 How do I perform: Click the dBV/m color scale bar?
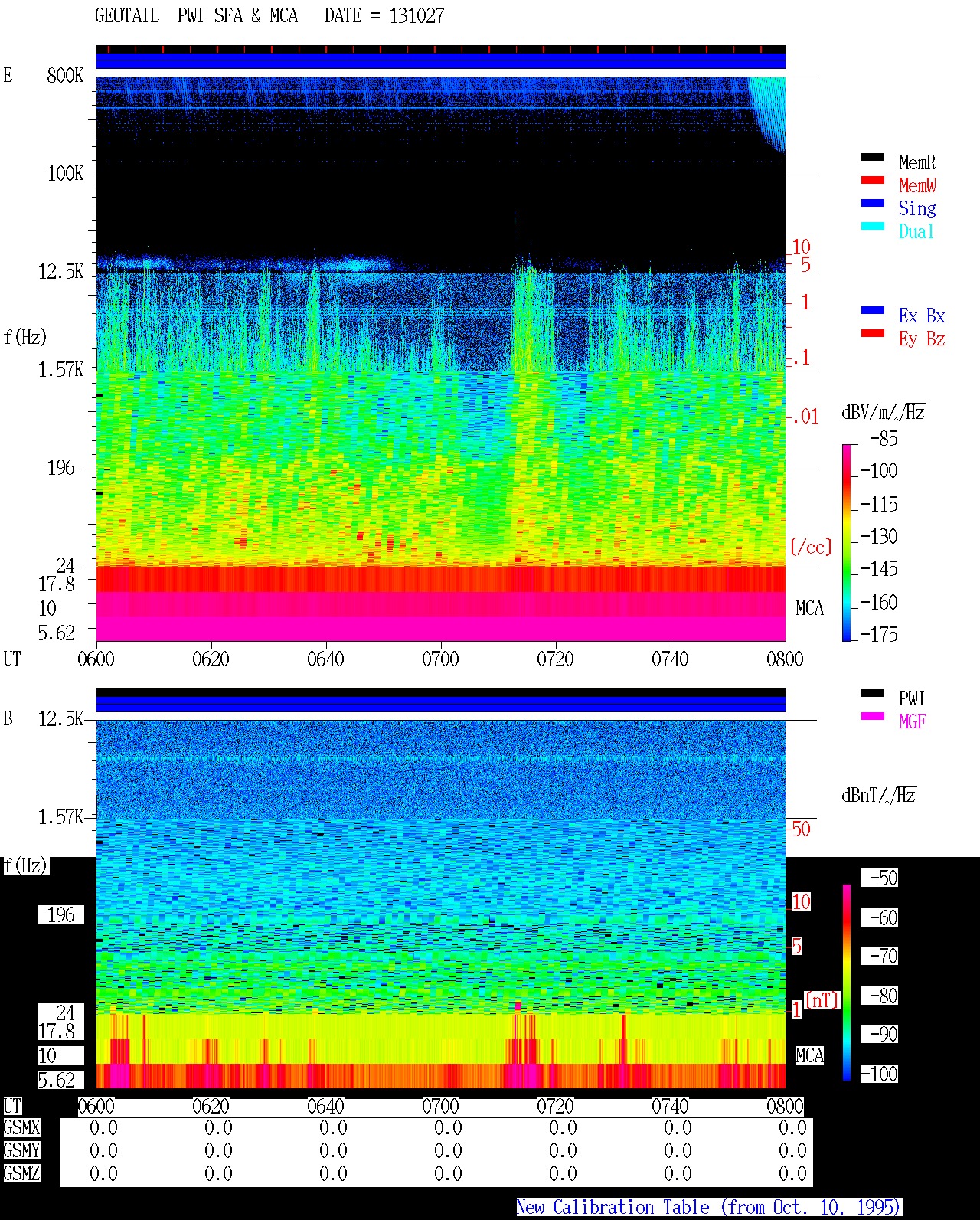tap(847, 543)
